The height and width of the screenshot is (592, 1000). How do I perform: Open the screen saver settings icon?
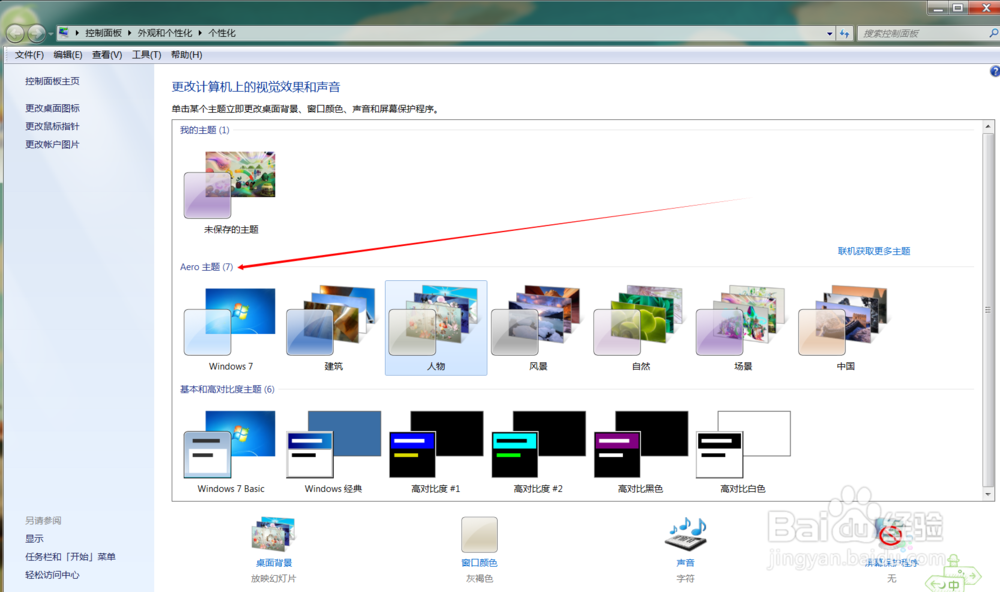[892, 535]
